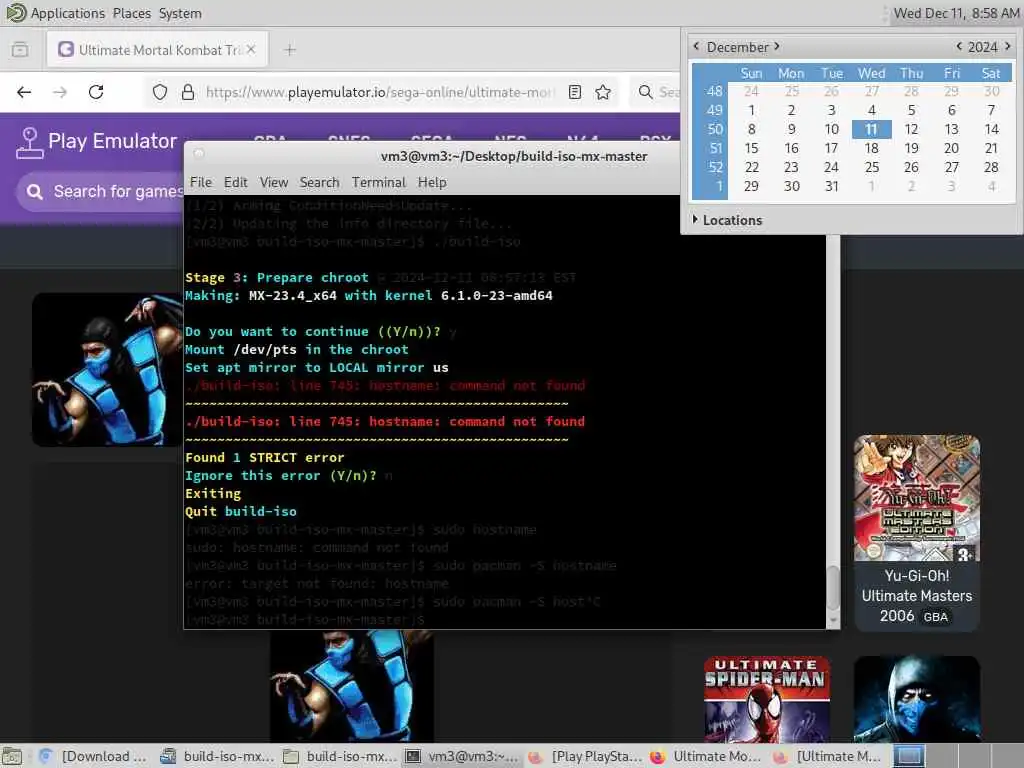Switch to Ultimate Mo... Firefox taskbar window
Viewport: 1024px width, 768px height.
coord(707,756)
